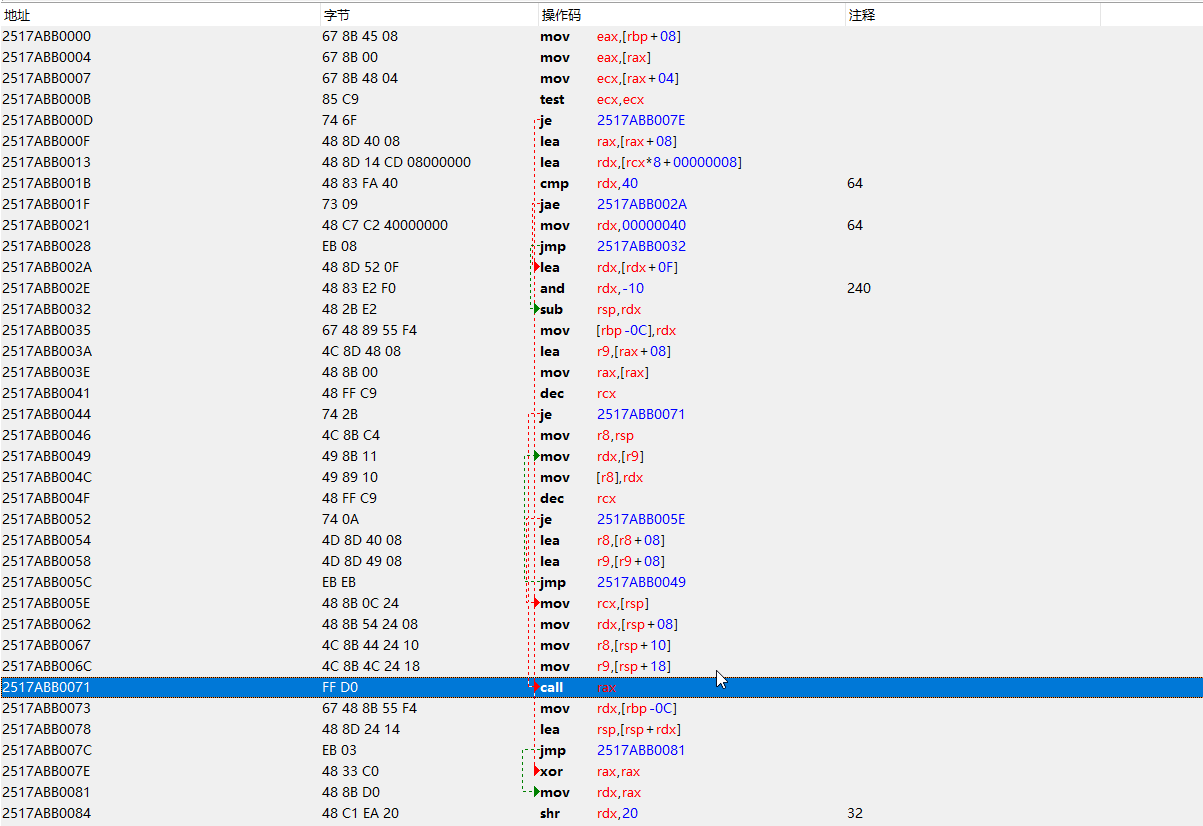Screen dimensions: 1203x826
Task: Select mov rdx,[rsp+08] instruction
Action: click(607, 624)
